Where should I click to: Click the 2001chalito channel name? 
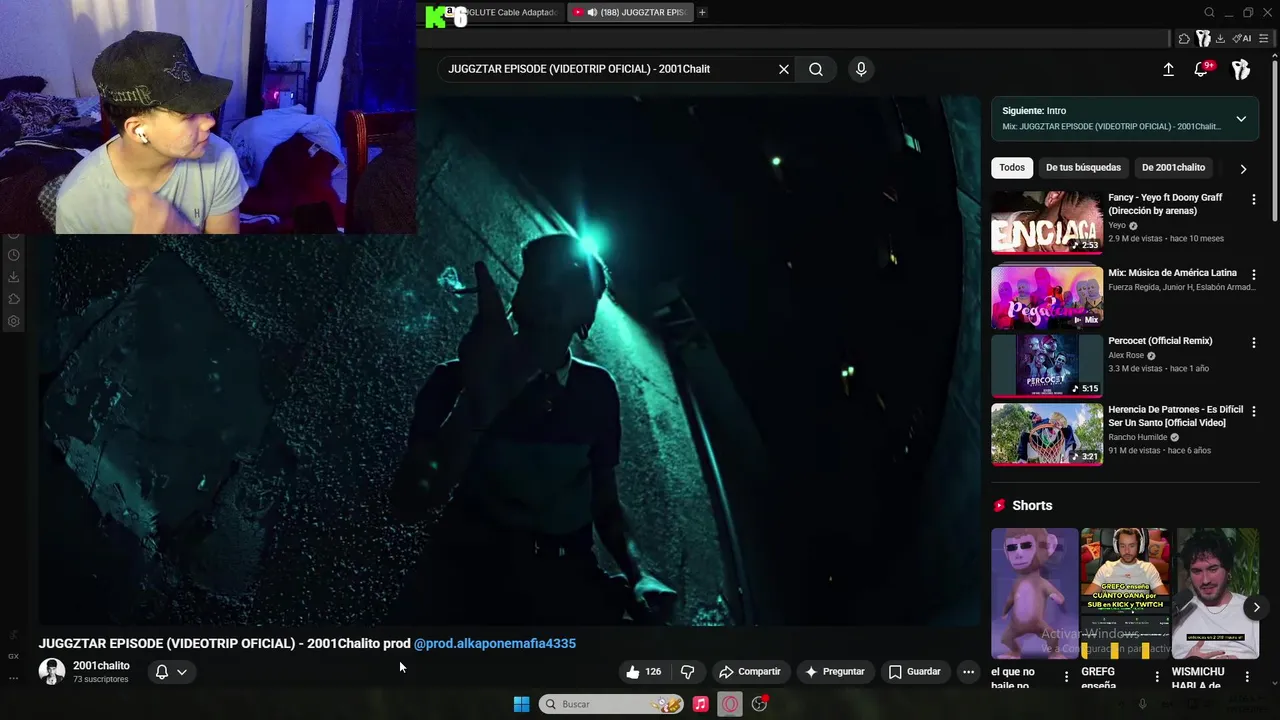click(101, 666)
